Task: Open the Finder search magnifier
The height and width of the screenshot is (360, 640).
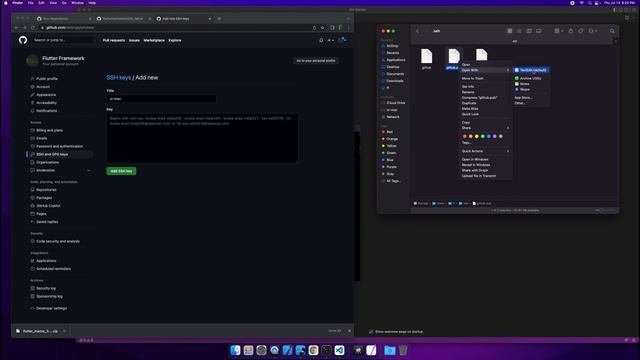Action: 612,31
